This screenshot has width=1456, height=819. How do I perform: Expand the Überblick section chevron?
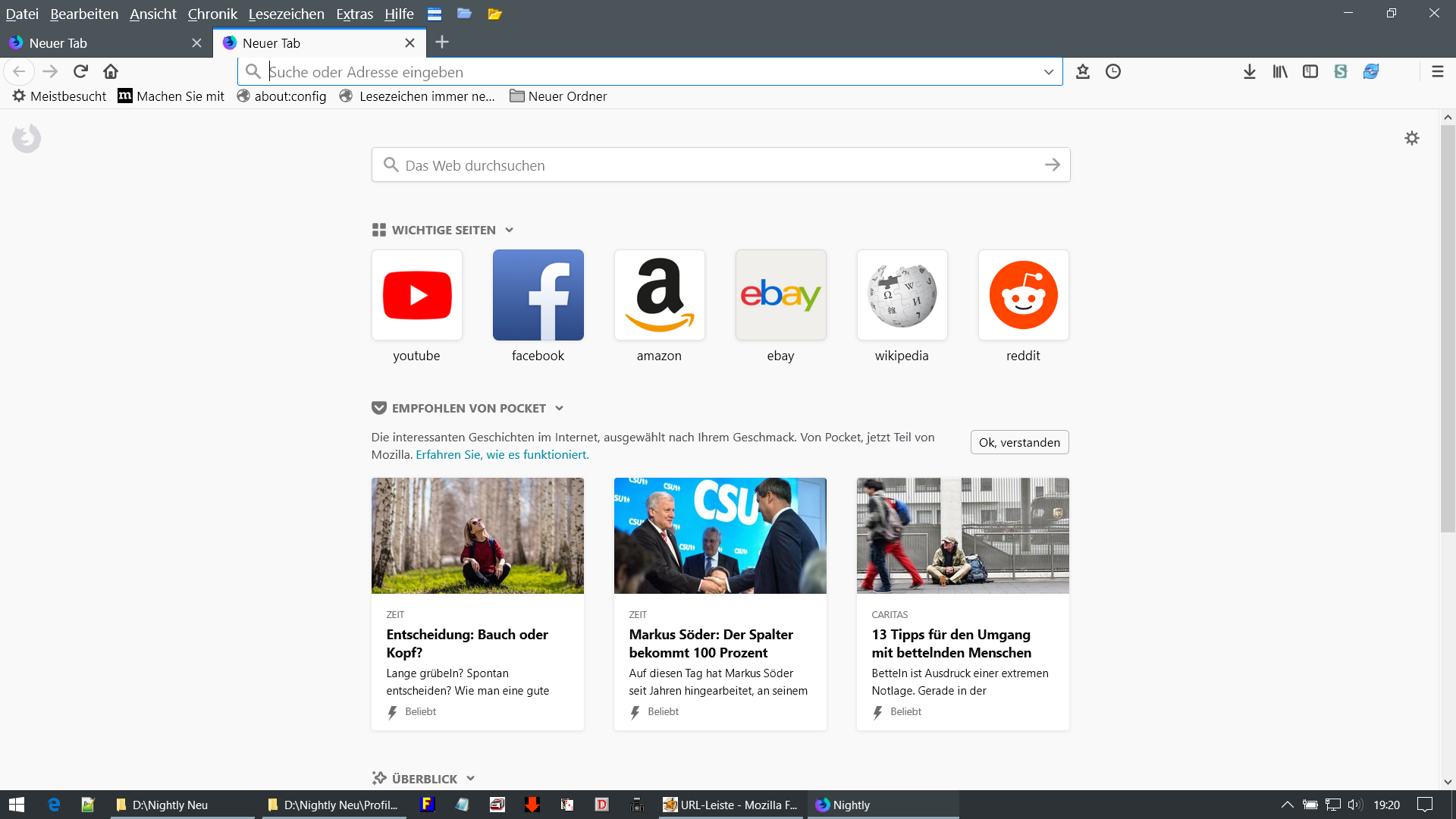point(471,779)
